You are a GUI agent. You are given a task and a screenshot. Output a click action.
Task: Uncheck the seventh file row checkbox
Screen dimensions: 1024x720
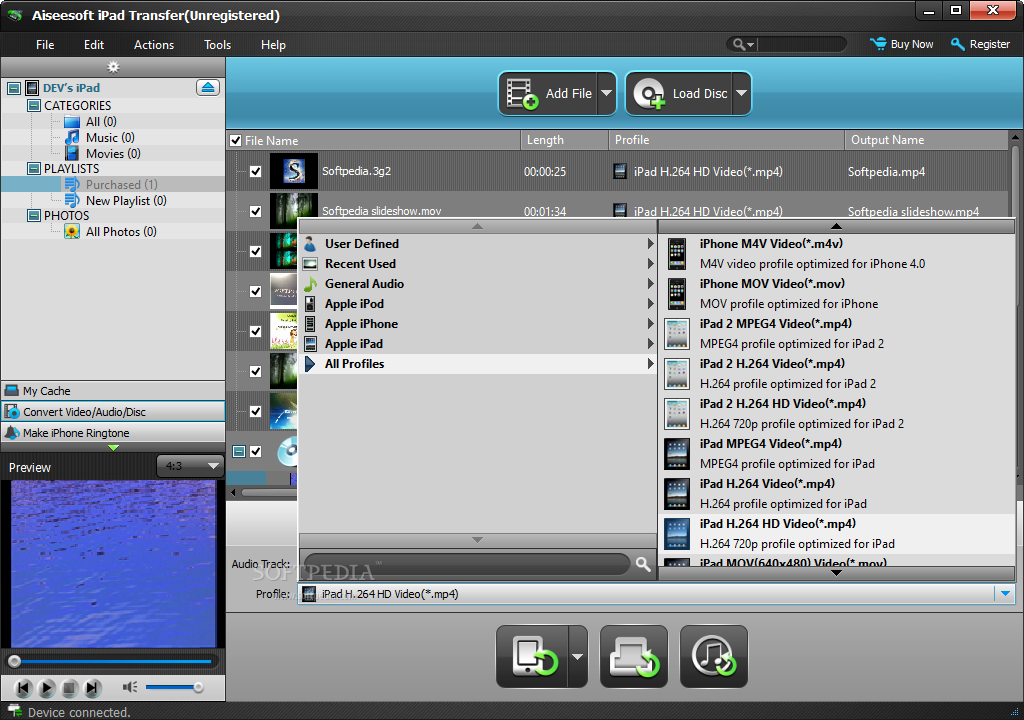(x=255, y=412)
